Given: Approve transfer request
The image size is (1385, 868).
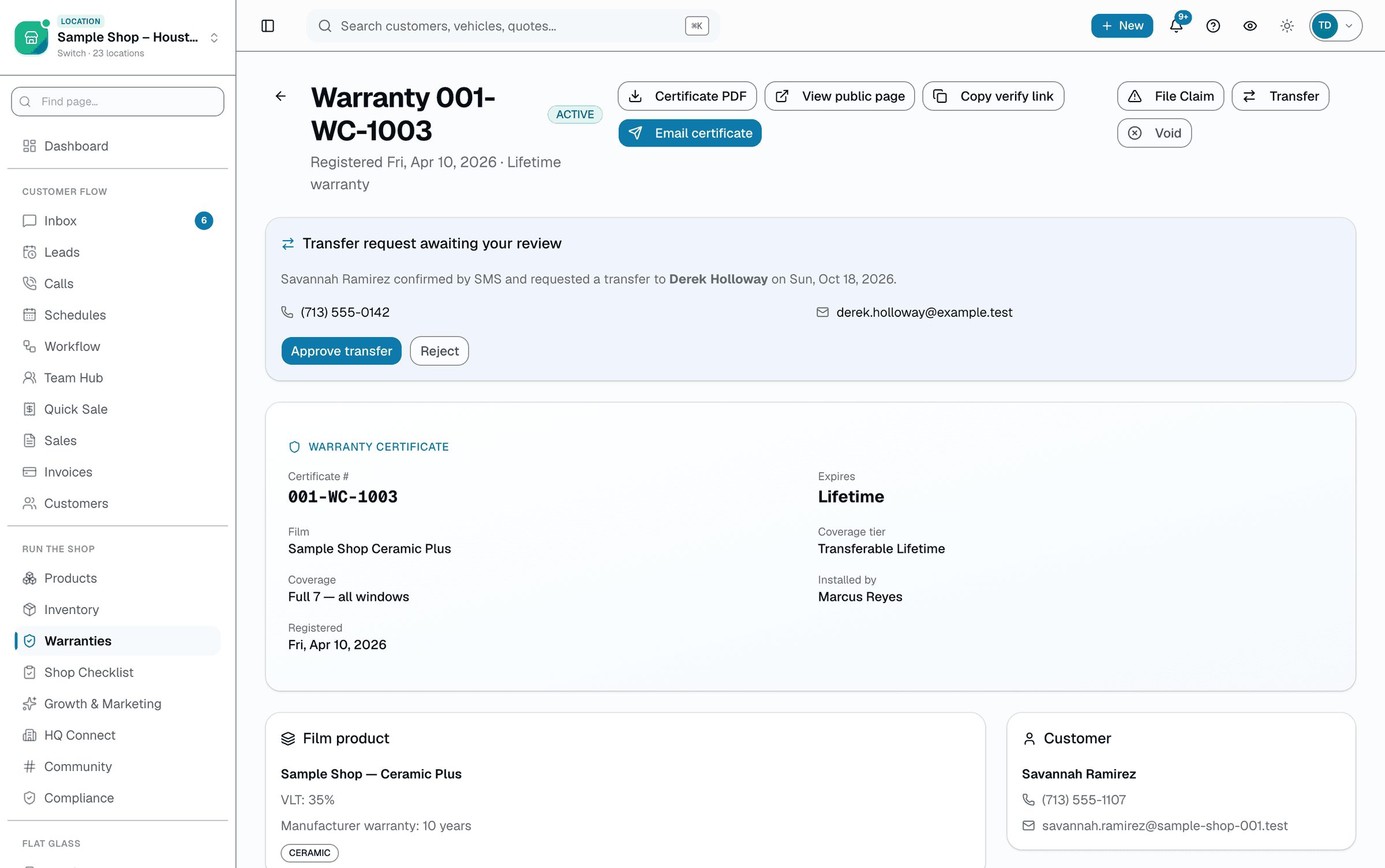Looking at the screenshot, I should (342, 351).
